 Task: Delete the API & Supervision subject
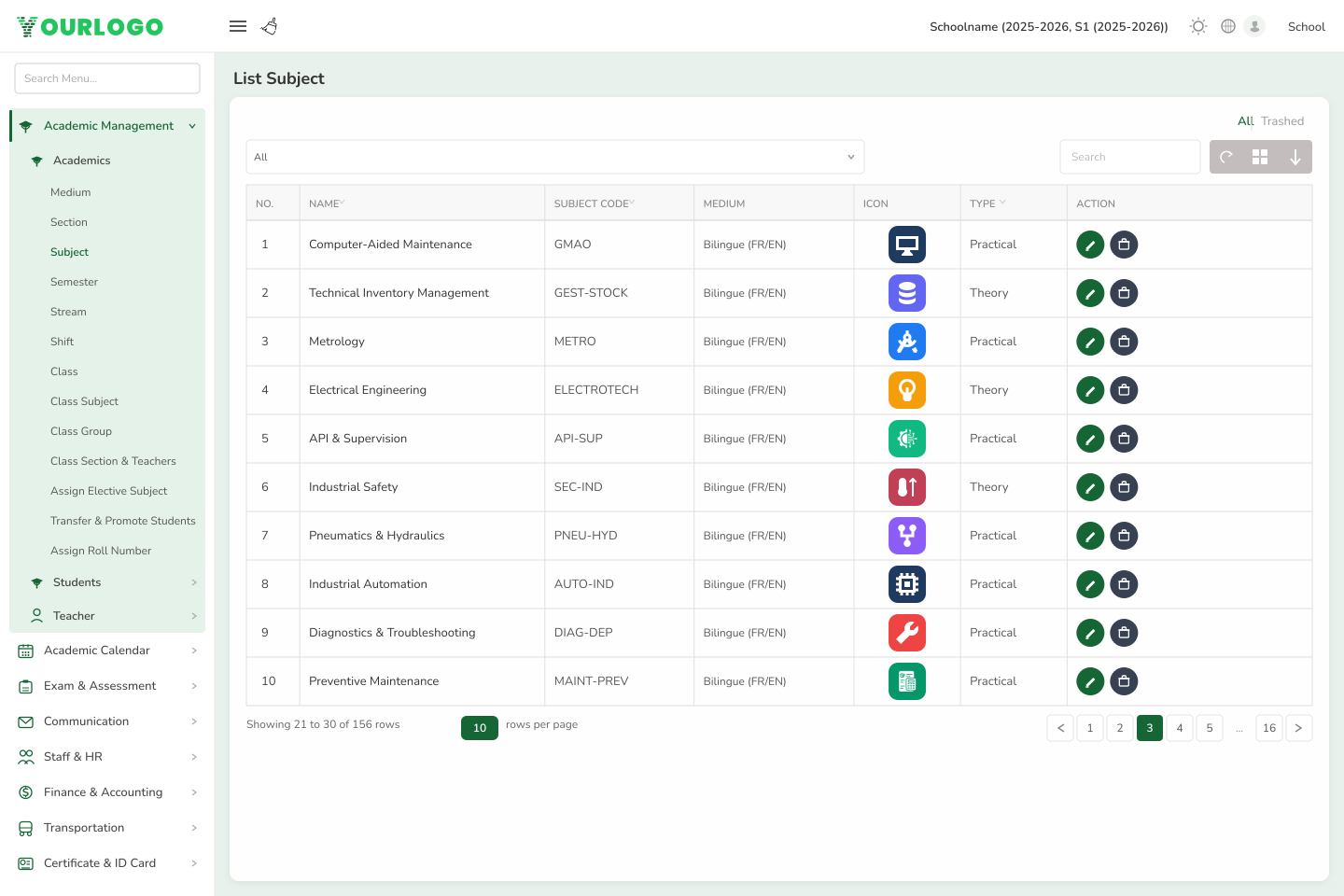(1124, 439)
